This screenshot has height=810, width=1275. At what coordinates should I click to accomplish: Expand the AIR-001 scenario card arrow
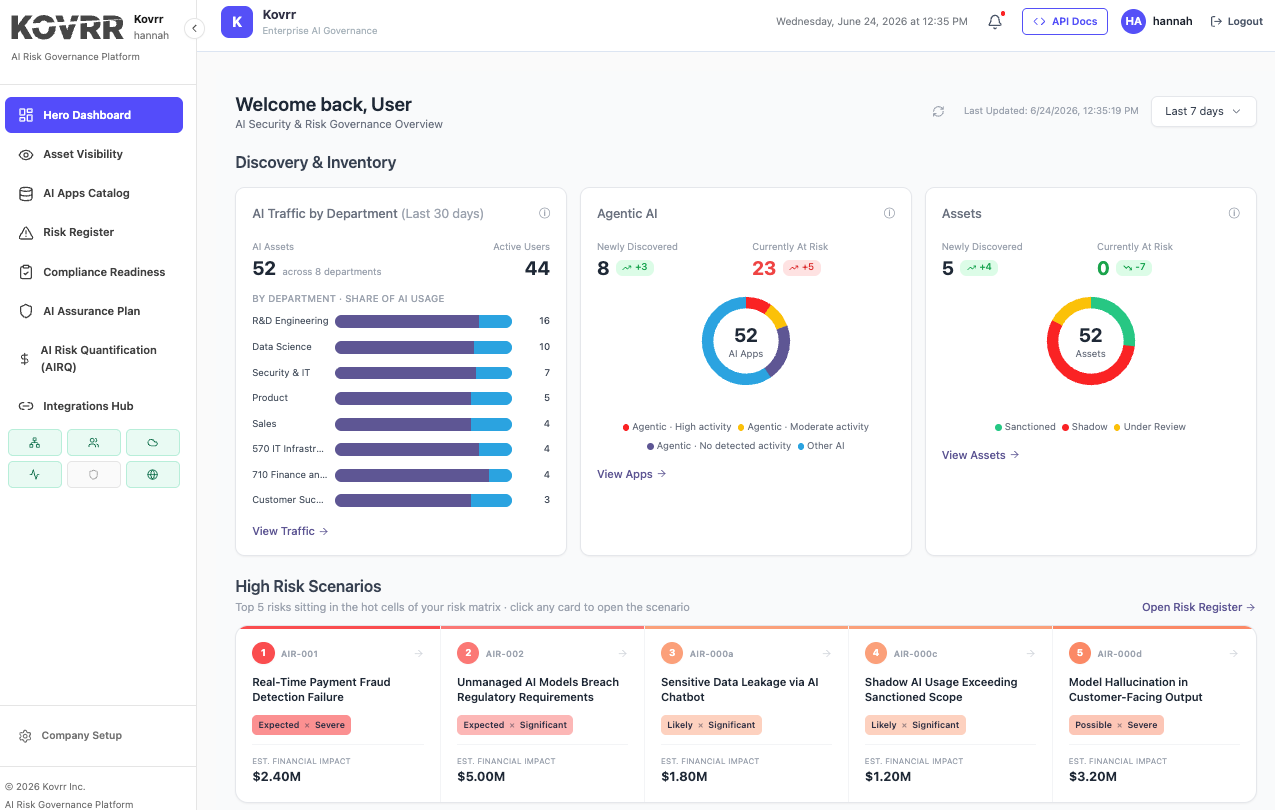(419, 654)
